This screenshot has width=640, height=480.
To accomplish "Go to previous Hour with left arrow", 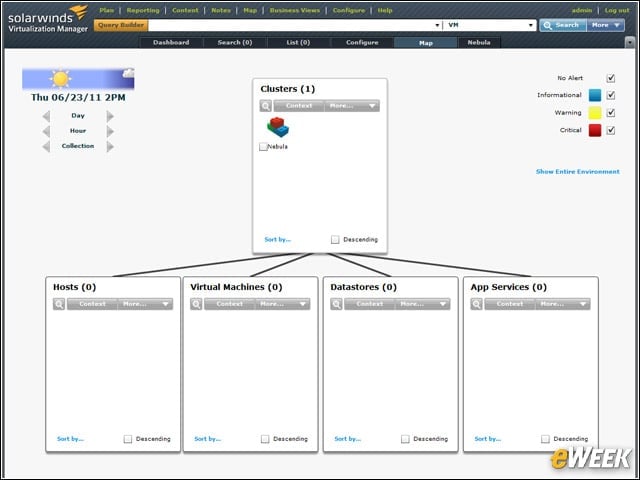I will (x=46, y=131).
